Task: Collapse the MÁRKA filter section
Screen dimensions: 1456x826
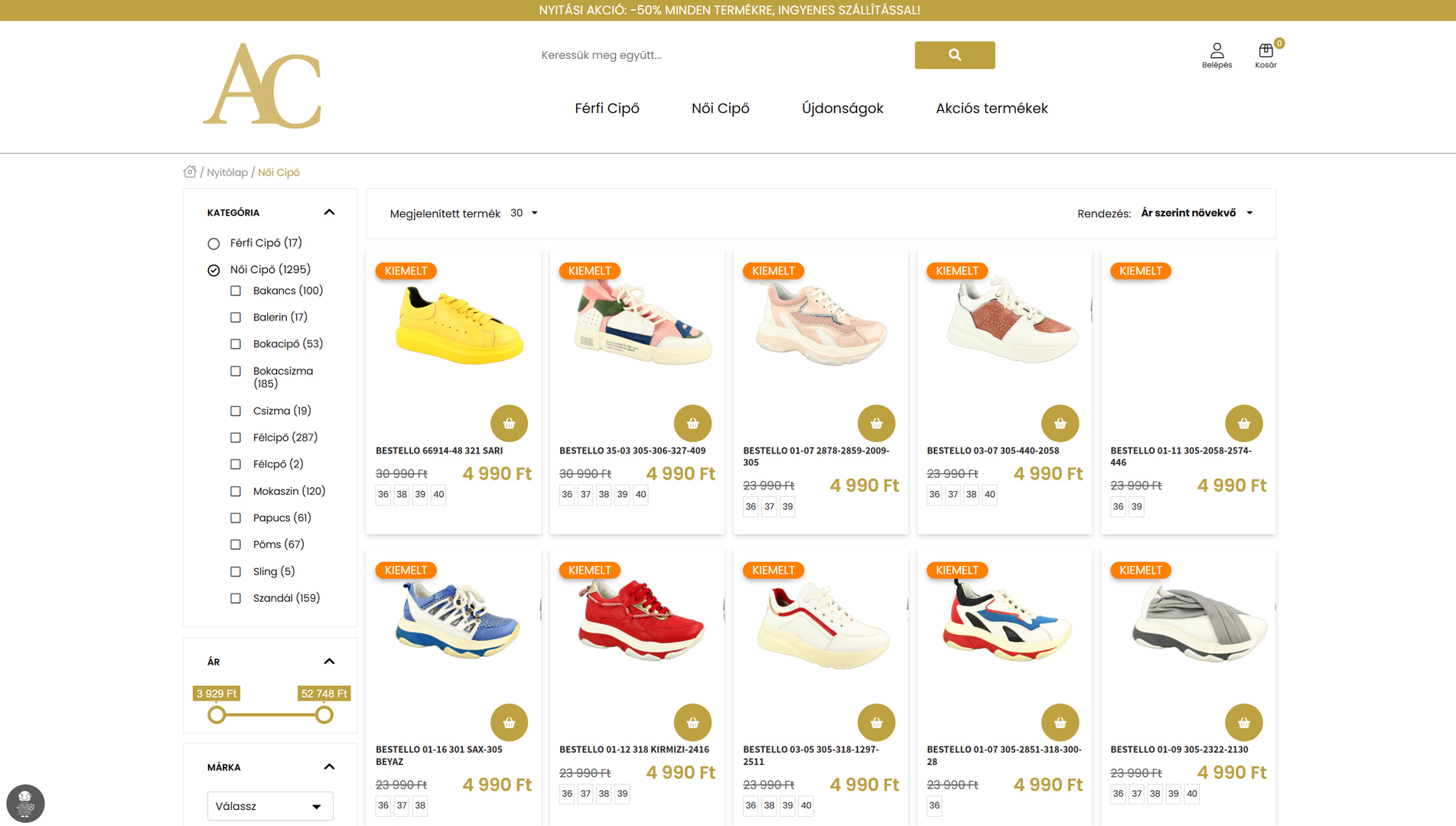Action: click(329, 766)
